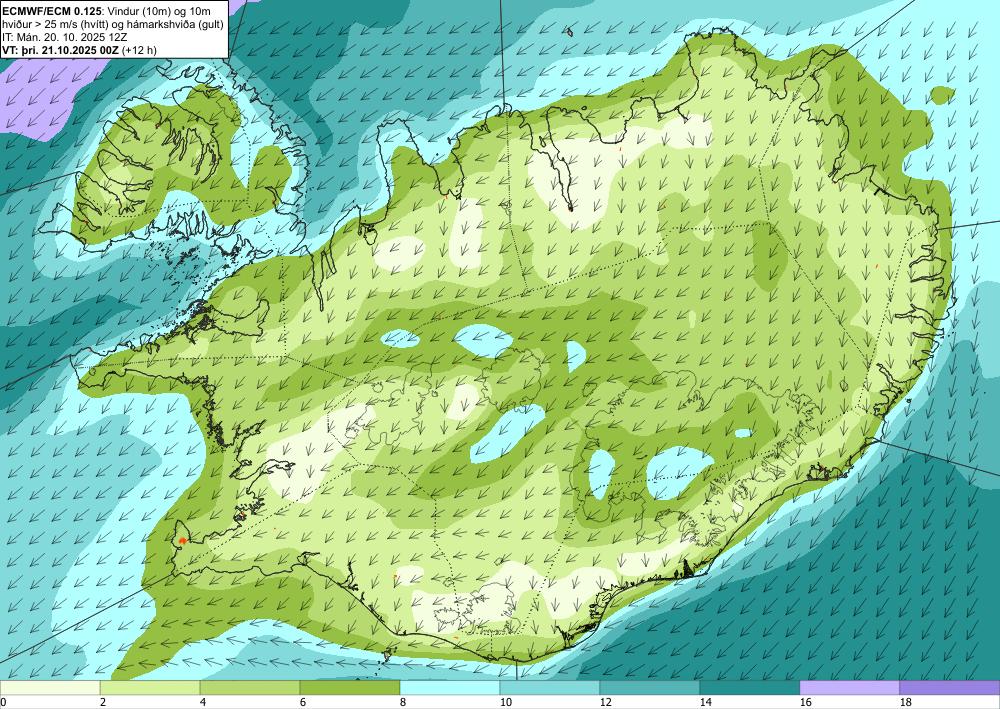Click the 6–8 m/s dark green legend swatch
The height and width of the screenshot is (709, 1000).
(x=349, y=688)
